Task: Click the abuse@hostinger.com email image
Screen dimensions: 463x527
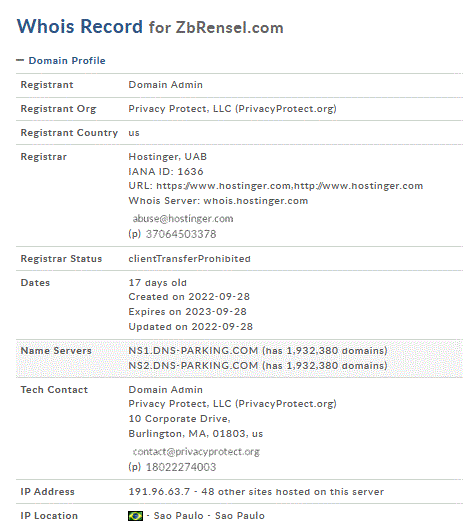Action: point(183,219)
